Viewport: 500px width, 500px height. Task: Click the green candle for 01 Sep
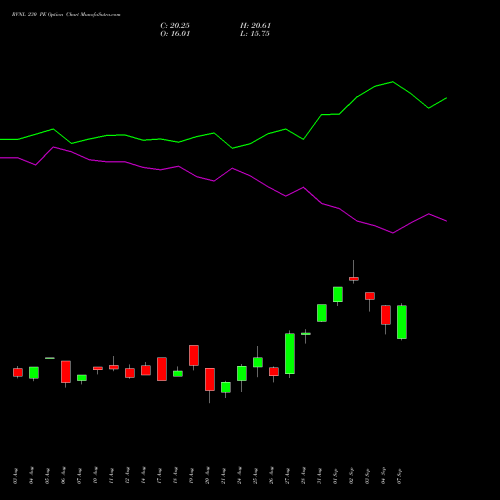pyautogui.click(x=338, y=294)
